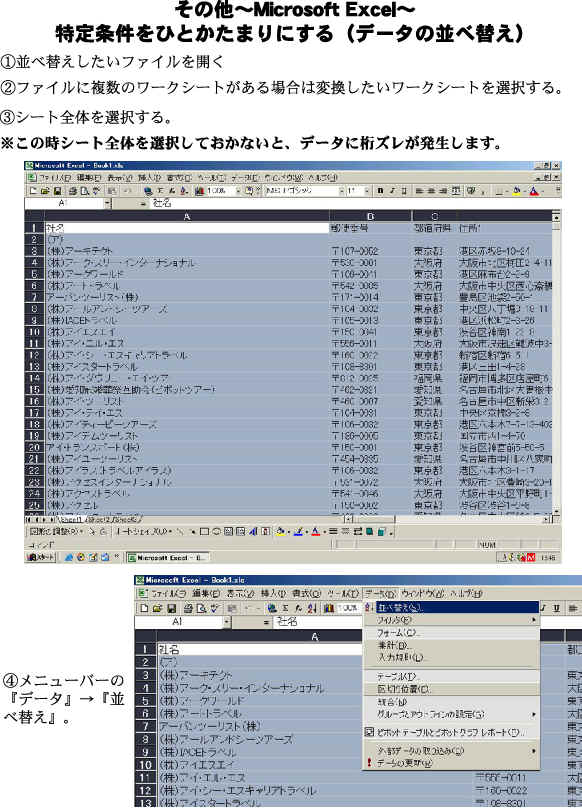Screen dimensions: 582x808
Task: Click Internet Explorer icon in quick launch
Action: tap(69, 558)
